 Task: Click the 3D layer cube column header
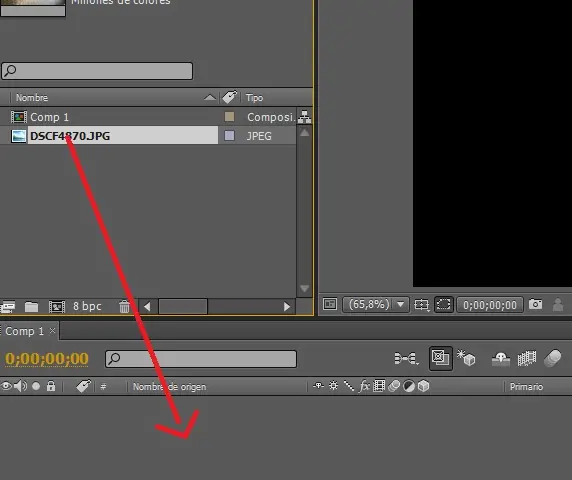click(423, 386)
